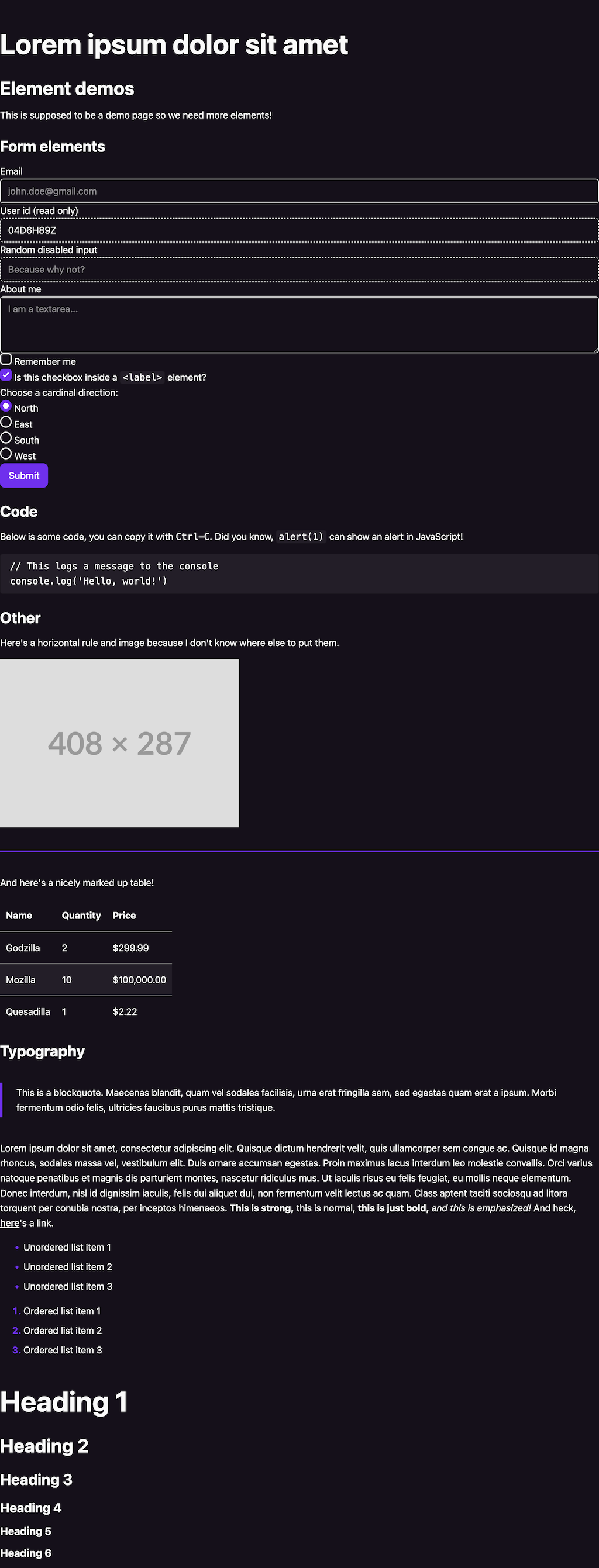This screenshot has height=1568, width=599.
Task: Click the inline alert(1) code snippet
Action: tap(301, 537)
